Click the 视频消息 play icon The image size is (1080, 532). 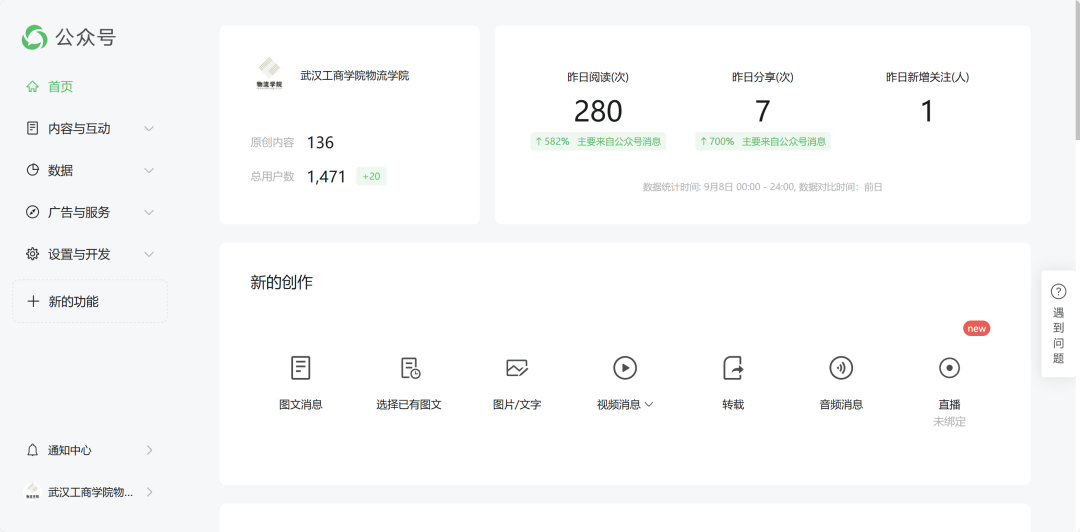(625, 368)
